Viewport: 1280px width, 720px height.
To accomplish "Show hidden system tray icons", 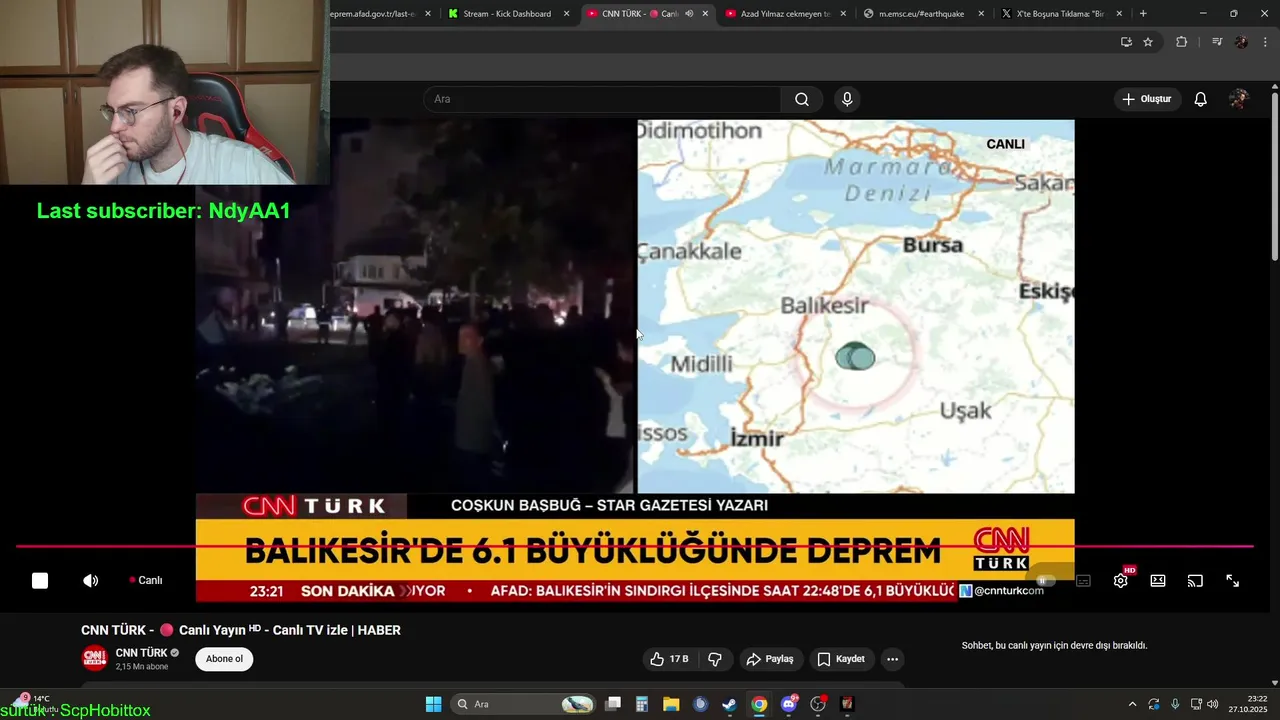I will tap(1132, 704).
